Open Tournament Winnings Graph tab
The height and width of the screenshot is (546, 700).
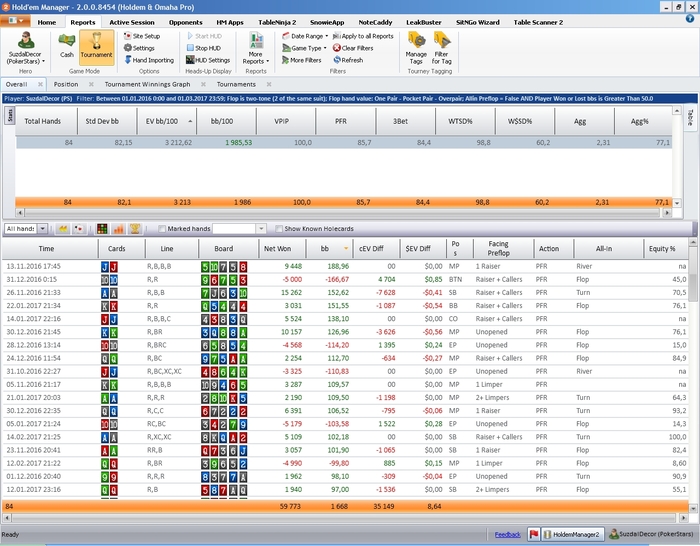click(147, 84)
